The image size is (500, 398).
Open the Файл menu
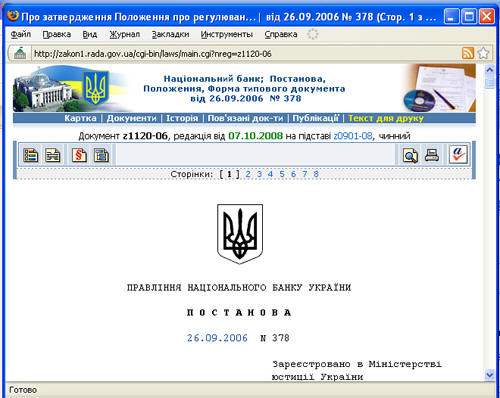(x=21, y=34)
